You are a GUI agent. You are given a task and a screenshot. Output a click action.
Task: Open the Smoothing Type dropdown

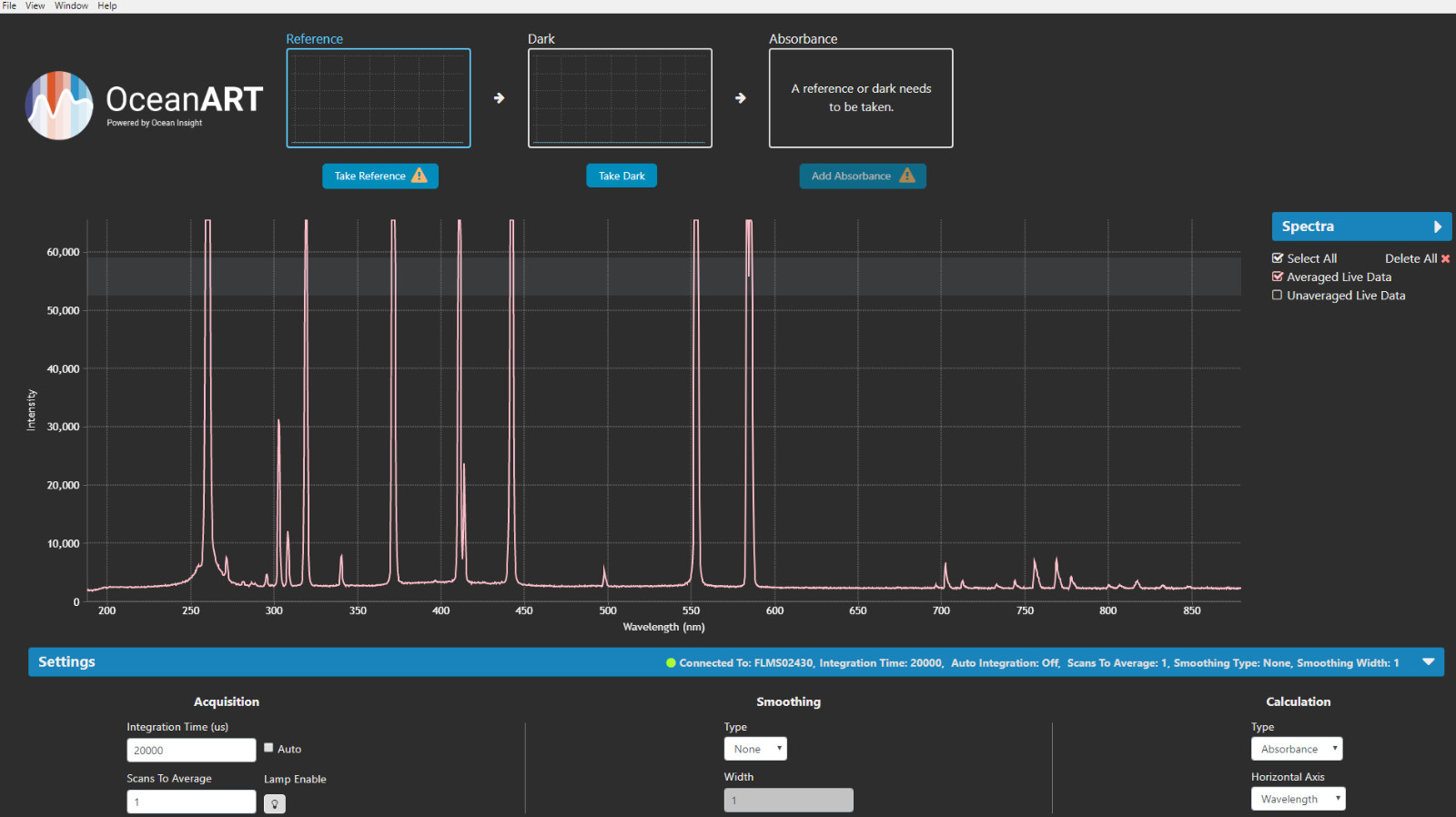(x=755, y=749)
